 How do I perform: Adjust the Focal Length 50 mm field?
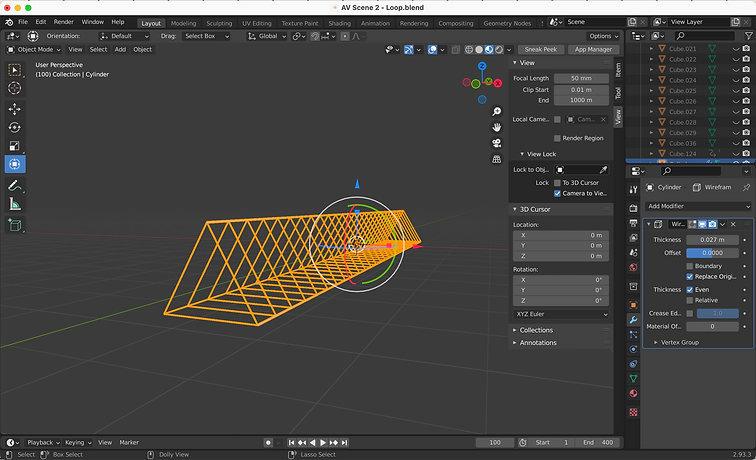click(581, 79)
